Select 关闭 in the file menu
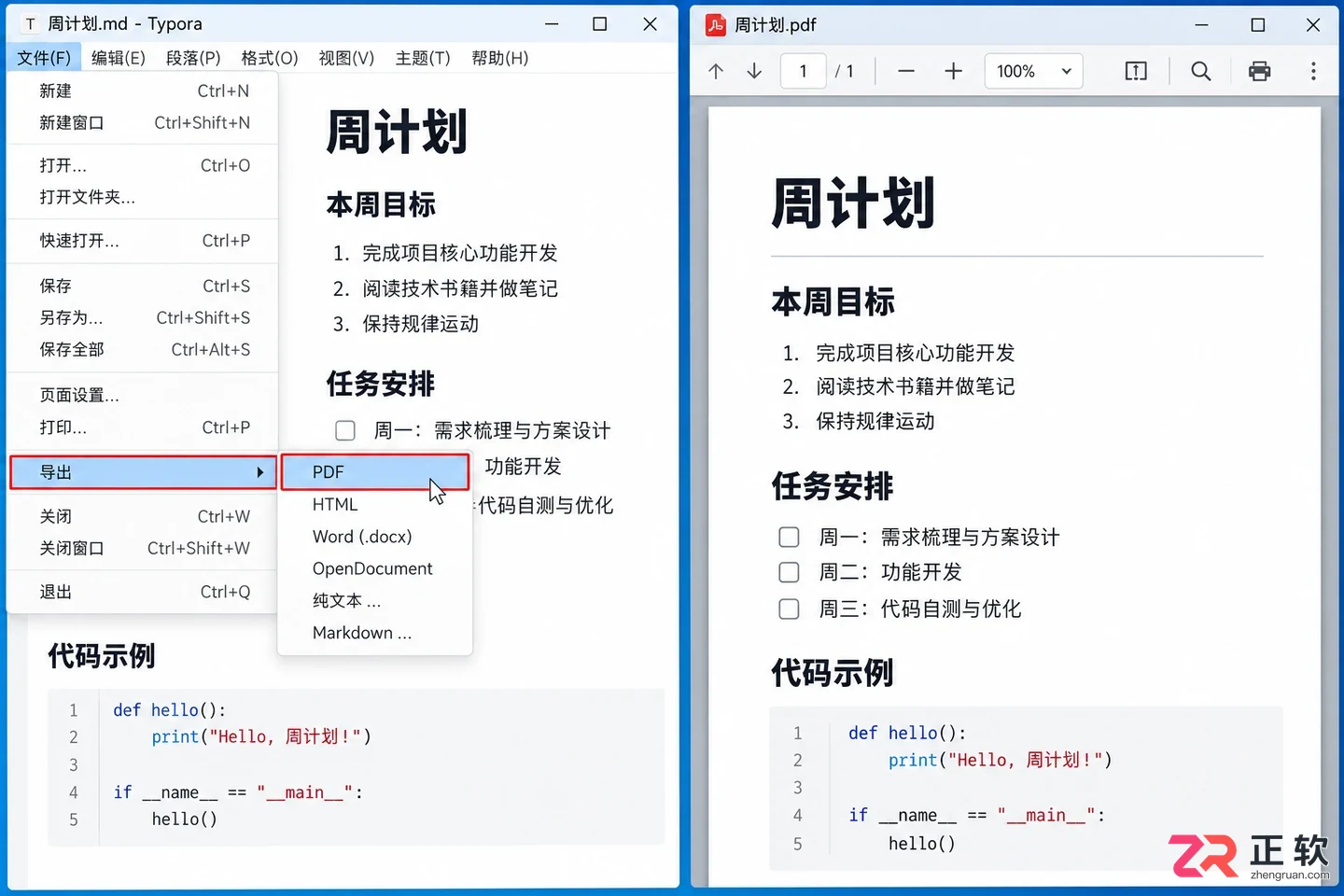The height and width of the screenshot is (896, 1344). click(143, 516)
